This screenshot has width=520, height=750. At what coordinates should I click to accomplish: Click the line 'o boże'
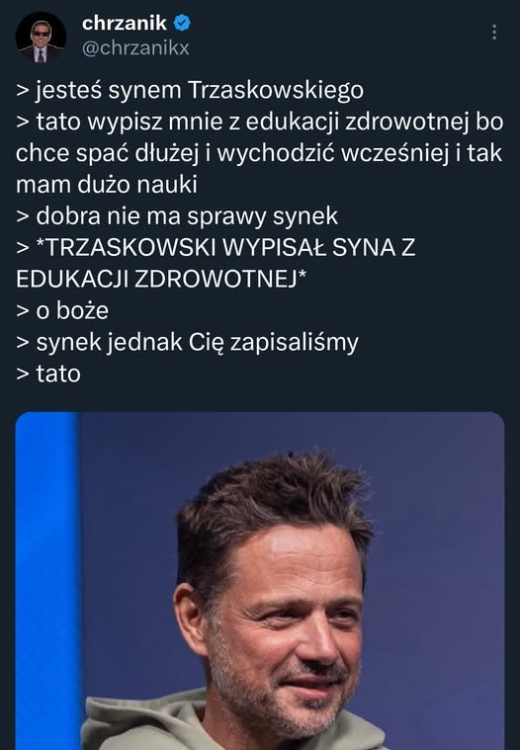[x=62, y=311]
